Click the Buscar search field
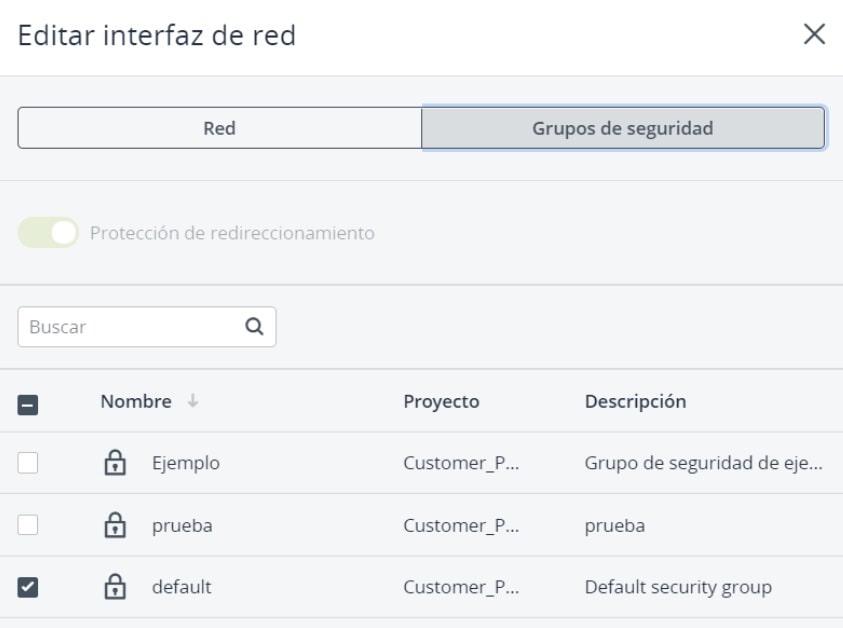The height and width of the screenshot is (628, 843). pos(147,326)
